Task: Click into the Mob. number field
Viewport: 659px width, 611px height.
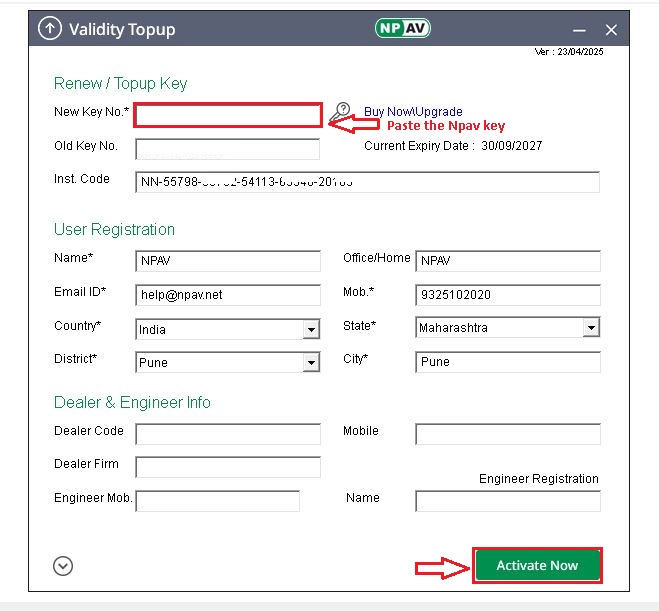Action: 507,296
